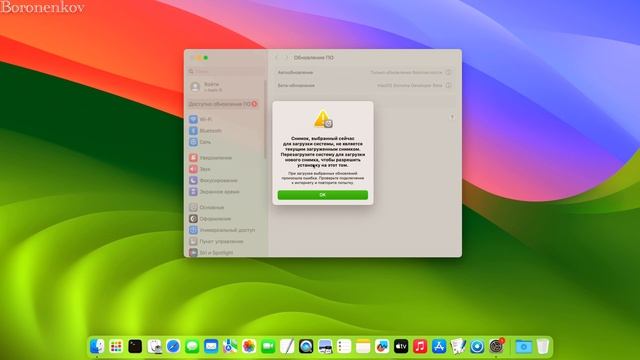Open Safari from the Dock
The height and width of the screenshot is (360, 640).
pyautogui.click(x=173, y=347)
